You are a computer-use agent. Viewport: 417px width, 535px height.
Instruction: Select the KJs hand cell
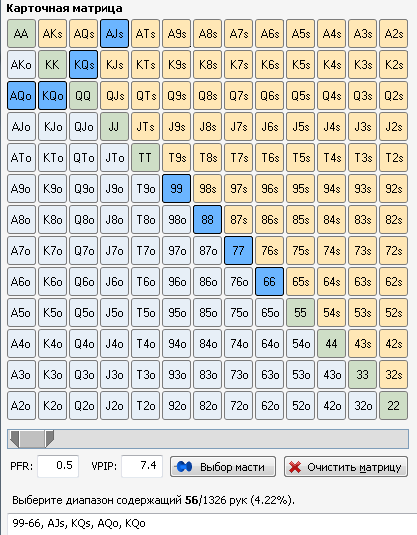point(114,64)
